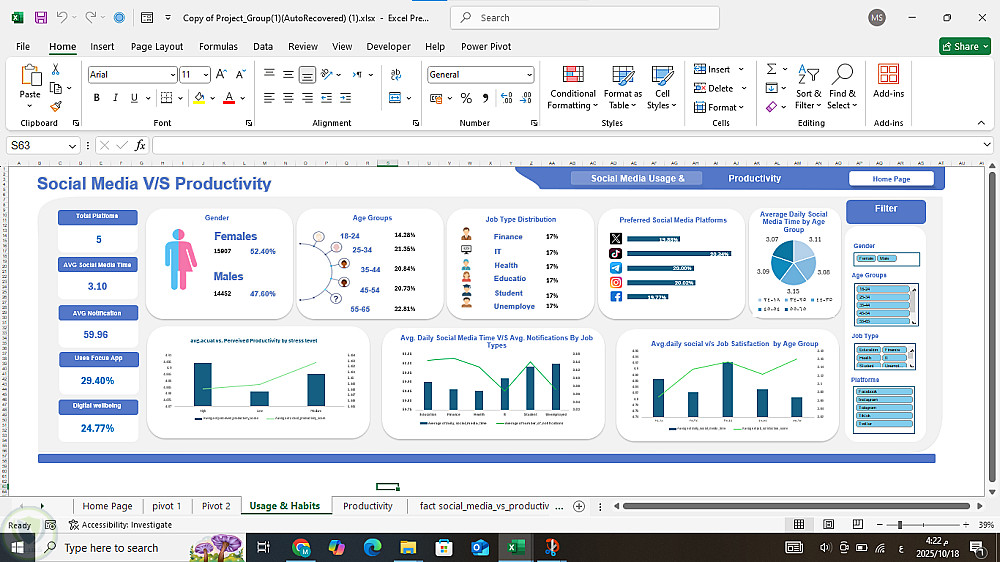
Task: Click the Clear eraser icon in Editing
Action: click(x=772, y=107)
